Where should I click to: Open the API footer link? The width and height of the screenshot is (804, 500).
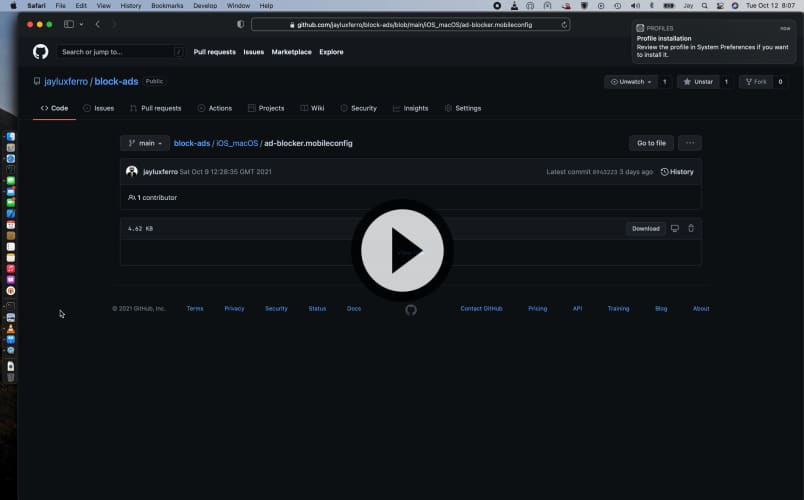[x=577, y=309]
